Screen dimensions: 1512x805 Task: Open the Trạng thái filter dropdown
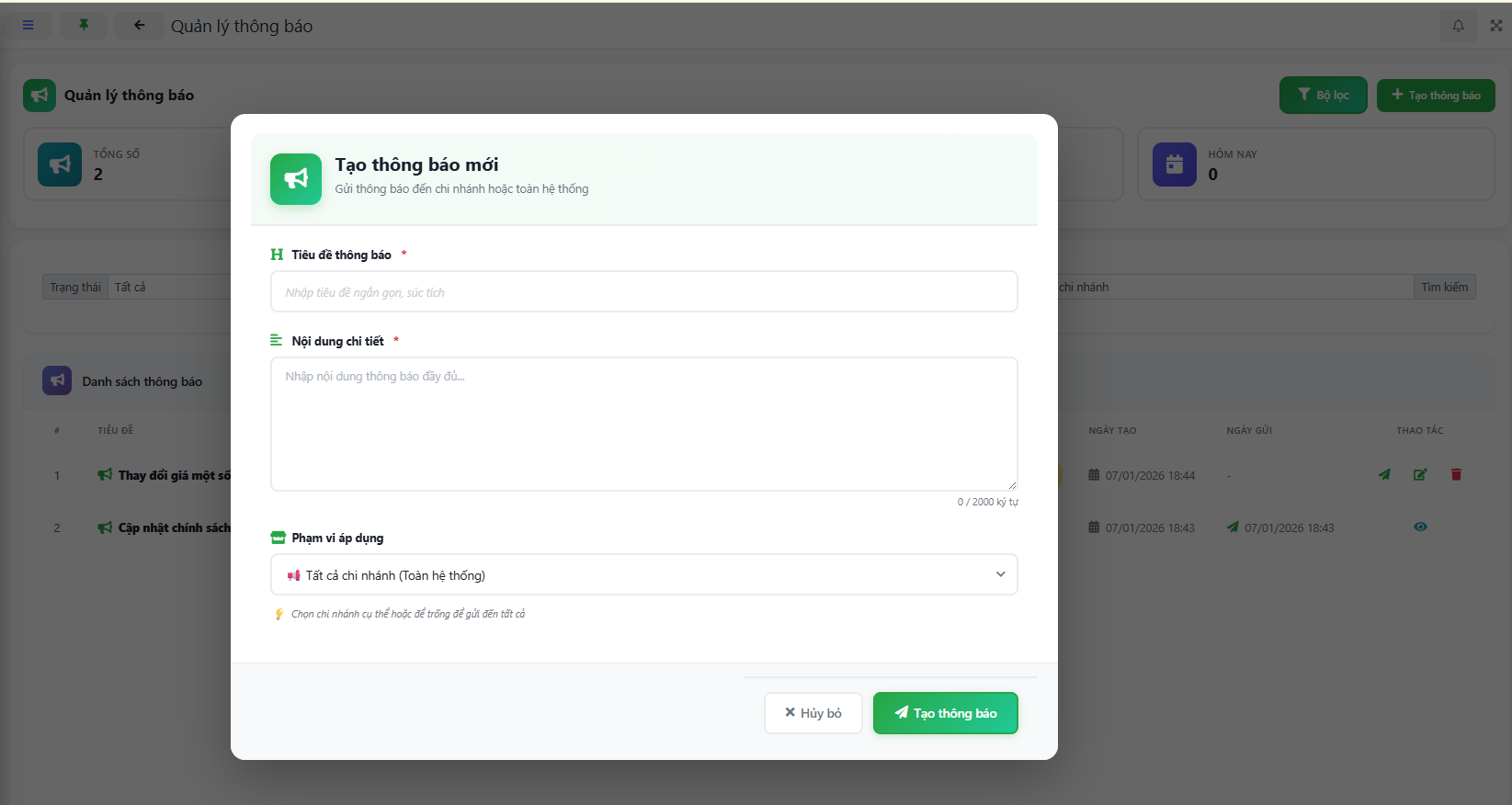pos(170,287)
